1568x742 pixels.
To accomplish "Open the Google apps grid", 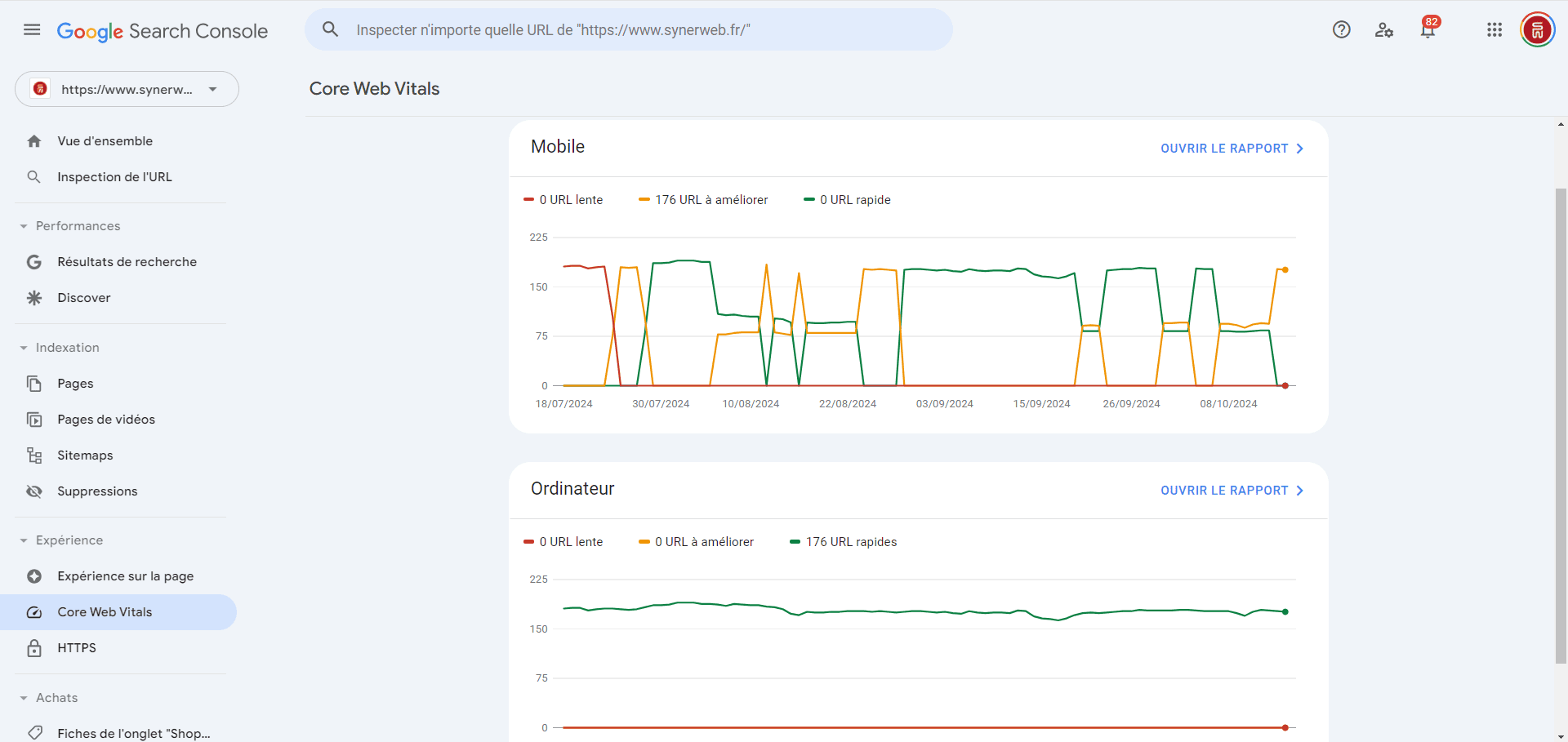I will click(x=1494, y=30).
